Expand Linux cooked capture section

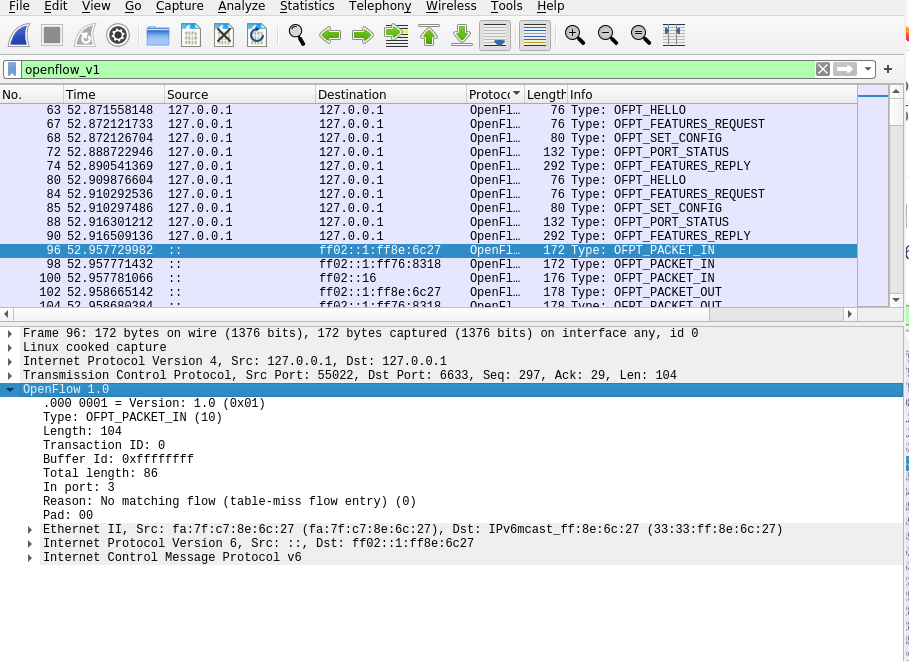coord(10,347)
